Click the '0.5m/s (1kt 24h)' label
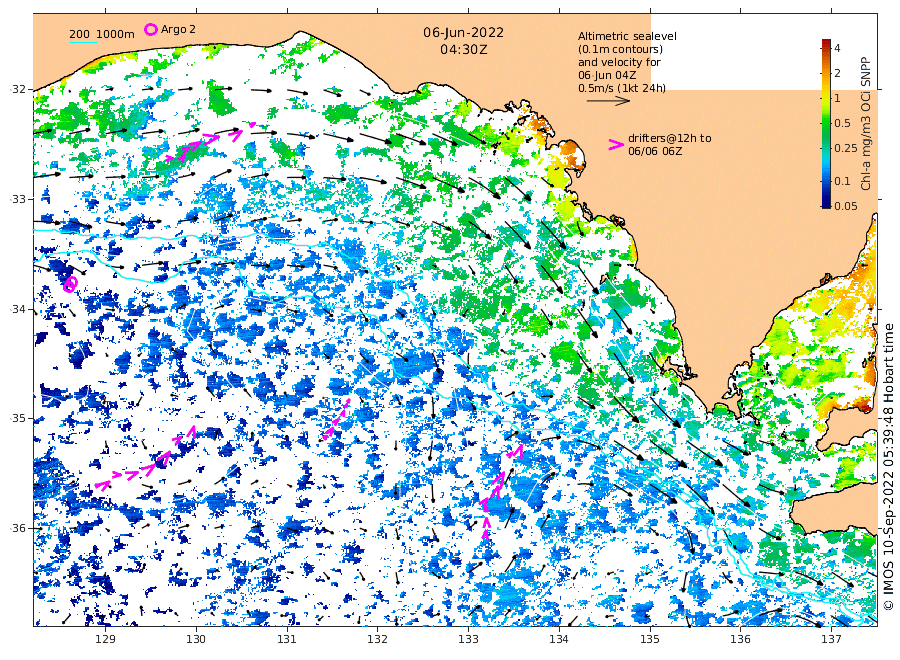The height and width of the screenshot is (660, 900). [x=622, y=88]
